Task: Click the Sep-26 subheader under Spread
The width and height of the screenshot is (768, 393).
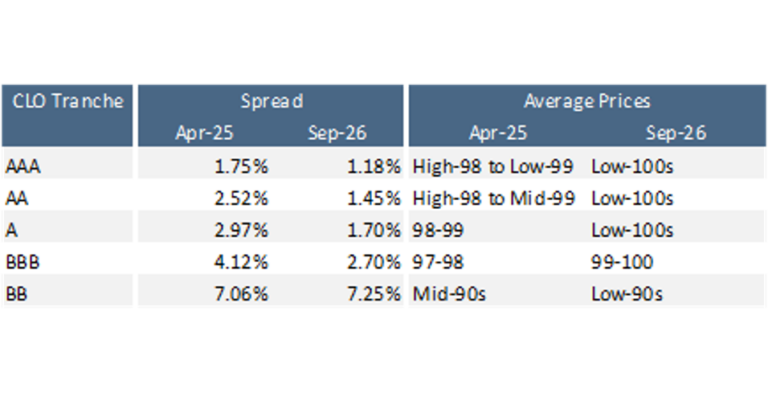Action: point(337,133)
